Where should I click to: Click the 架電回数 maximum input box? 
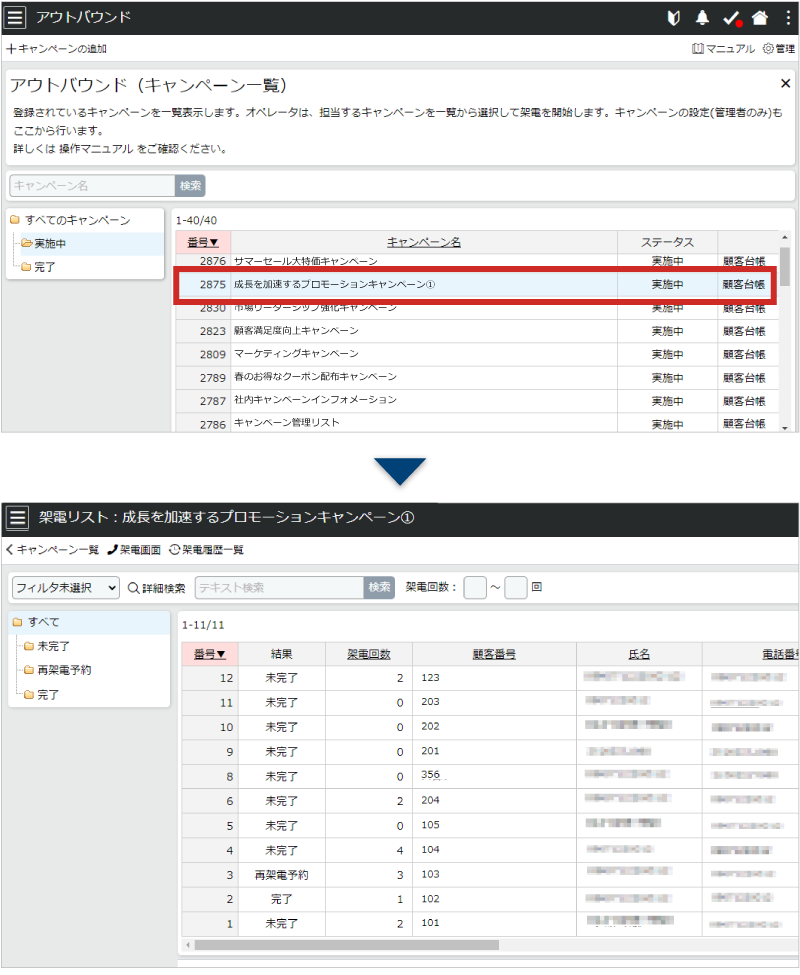[x=516, y=587]
